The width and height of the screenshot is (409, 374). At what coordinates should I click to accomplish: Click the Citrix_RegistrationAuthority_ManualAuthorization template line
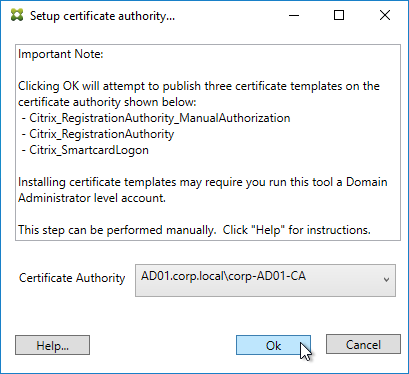tap(156, 118)
